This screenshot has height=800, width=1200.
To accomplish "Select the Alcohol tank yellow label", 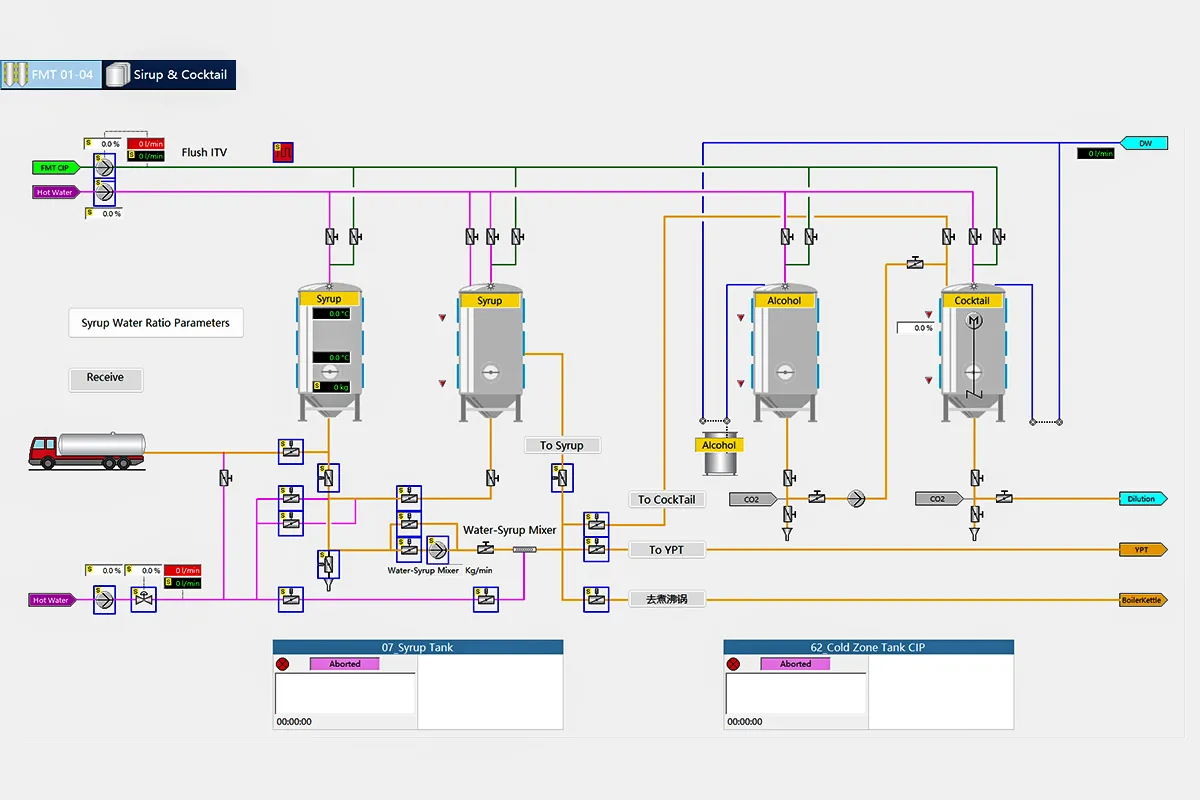I will (x=784, y=300).
